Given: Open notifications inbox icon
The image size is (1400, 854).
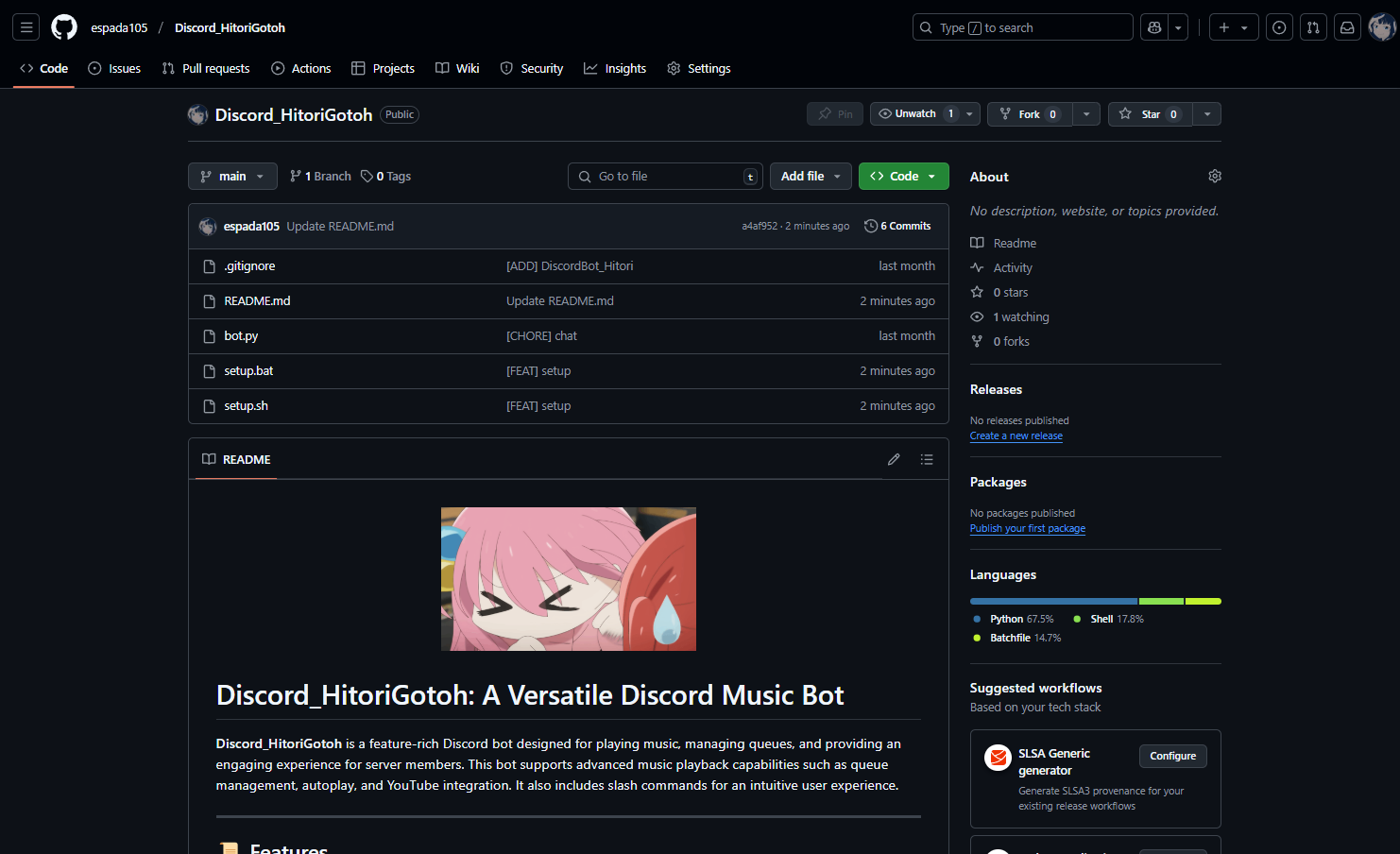Looking at the screenshot, I should point(1347,27).
